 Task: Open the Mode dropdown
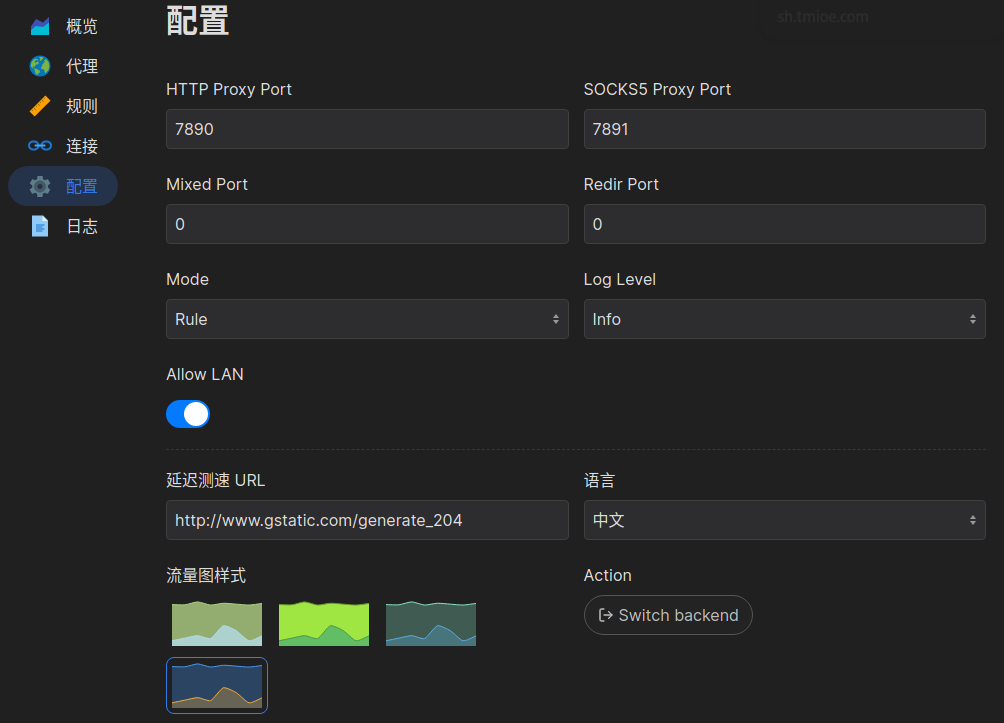tap(367, 318)
